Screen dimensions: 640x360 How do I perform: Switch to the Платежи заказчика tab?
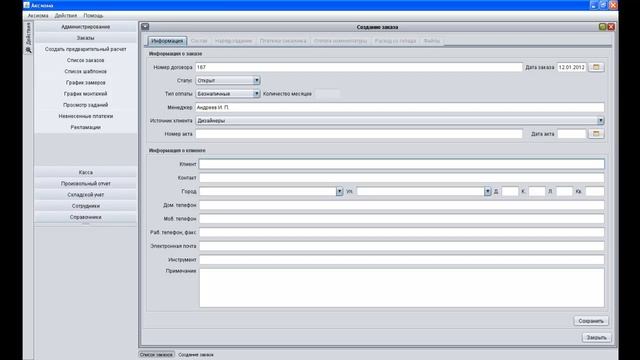pos(283,41)
